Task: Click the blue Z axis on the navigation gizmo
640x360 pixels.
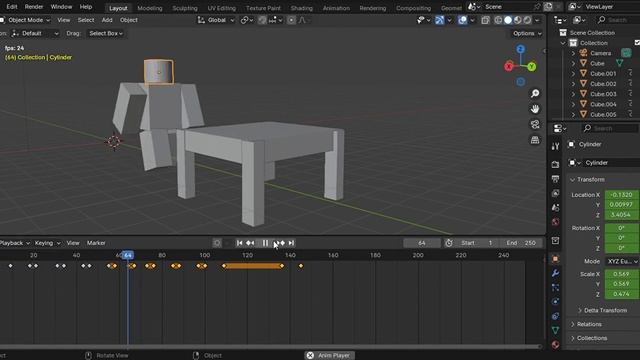Action: click(520, 49)
